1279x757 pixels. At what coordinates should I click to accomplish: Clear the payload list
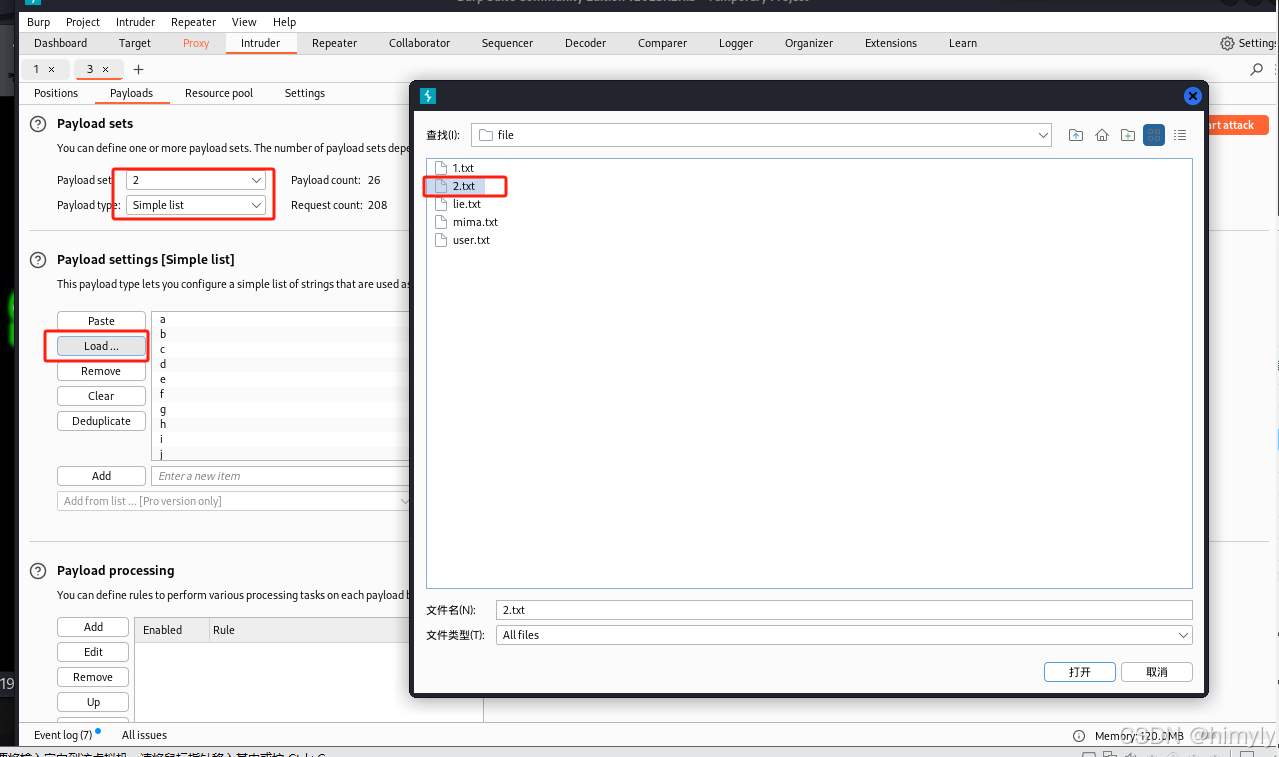click(101, 396)
